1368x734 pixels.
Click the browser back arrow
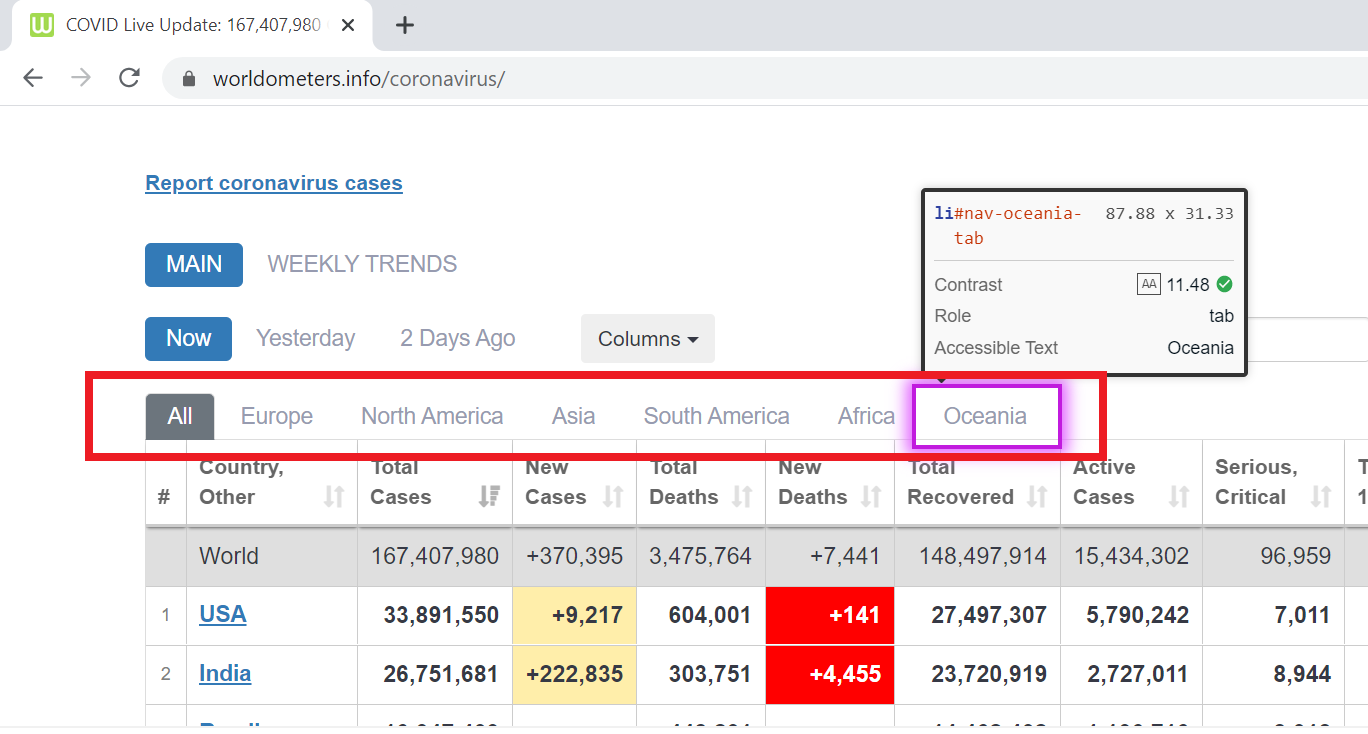pos(33,78)
